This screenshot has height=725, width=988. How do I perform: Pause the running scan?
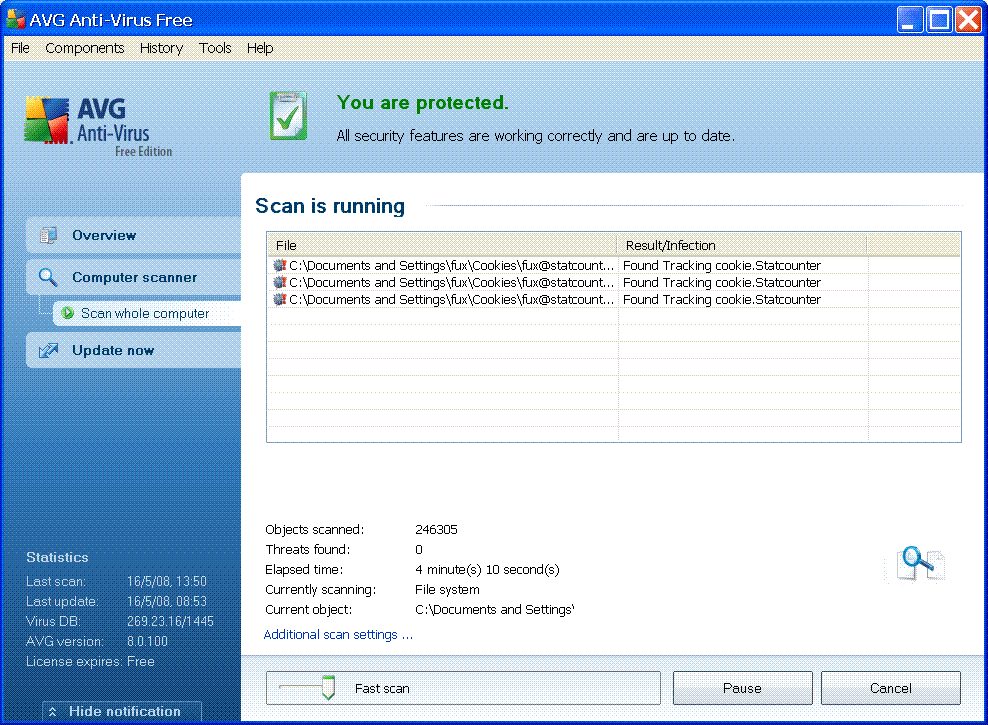[742, 688]
